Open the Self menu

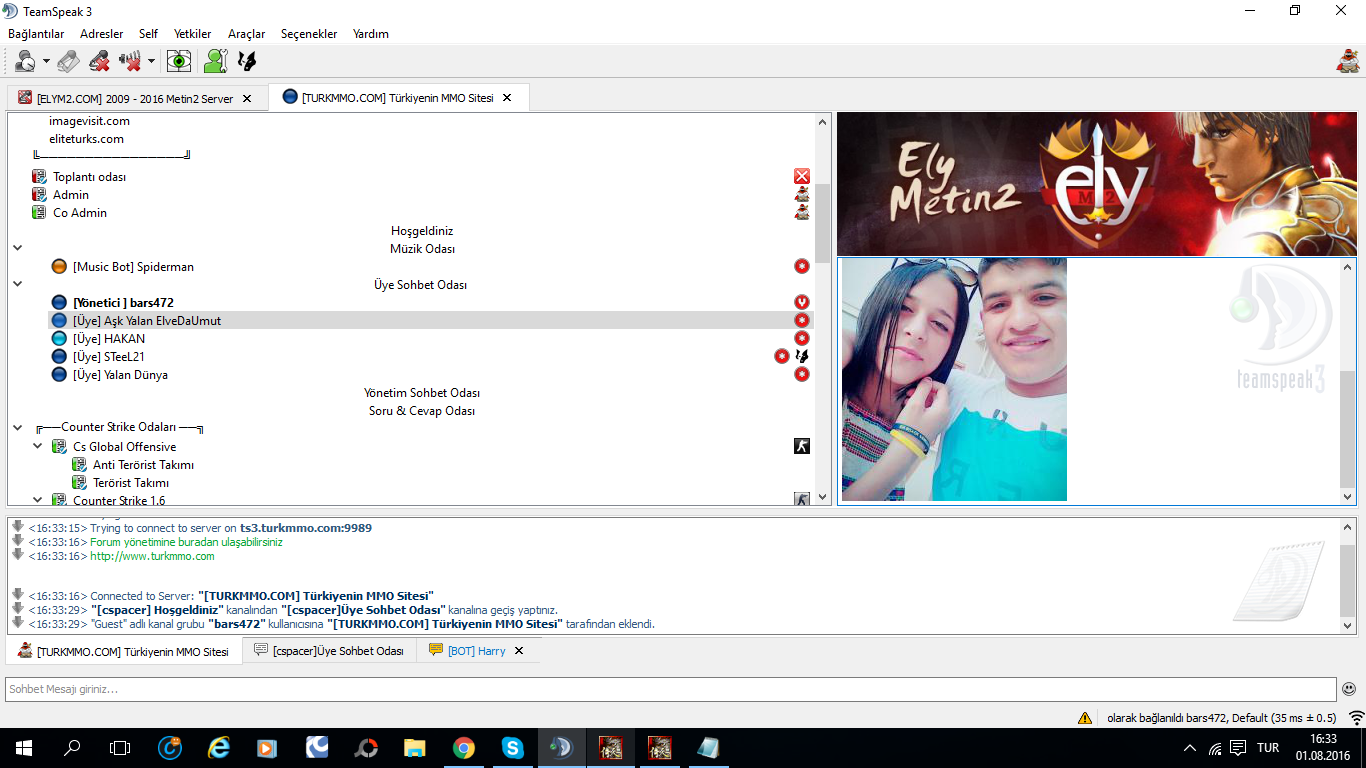(148, 34)
